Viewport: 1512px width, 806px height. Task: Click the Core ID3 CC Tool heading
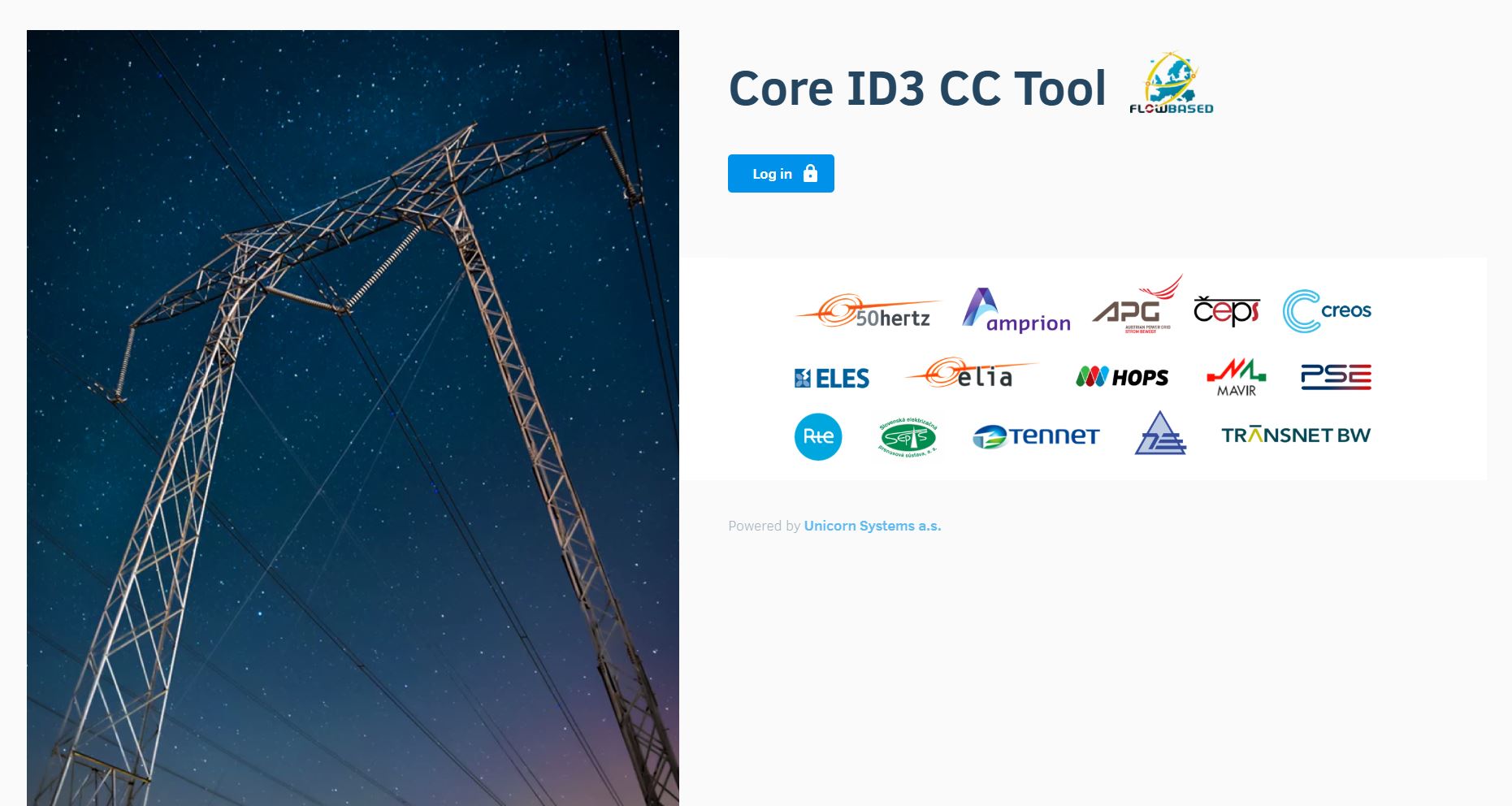(x=917, y=88)
